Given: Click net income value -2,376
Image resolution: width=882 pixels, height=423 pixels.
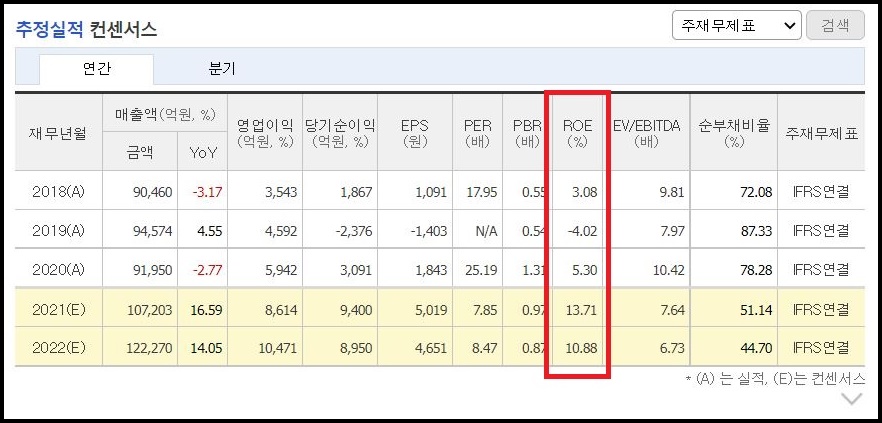Looking at the screenshot, I should tap(353, 231).
